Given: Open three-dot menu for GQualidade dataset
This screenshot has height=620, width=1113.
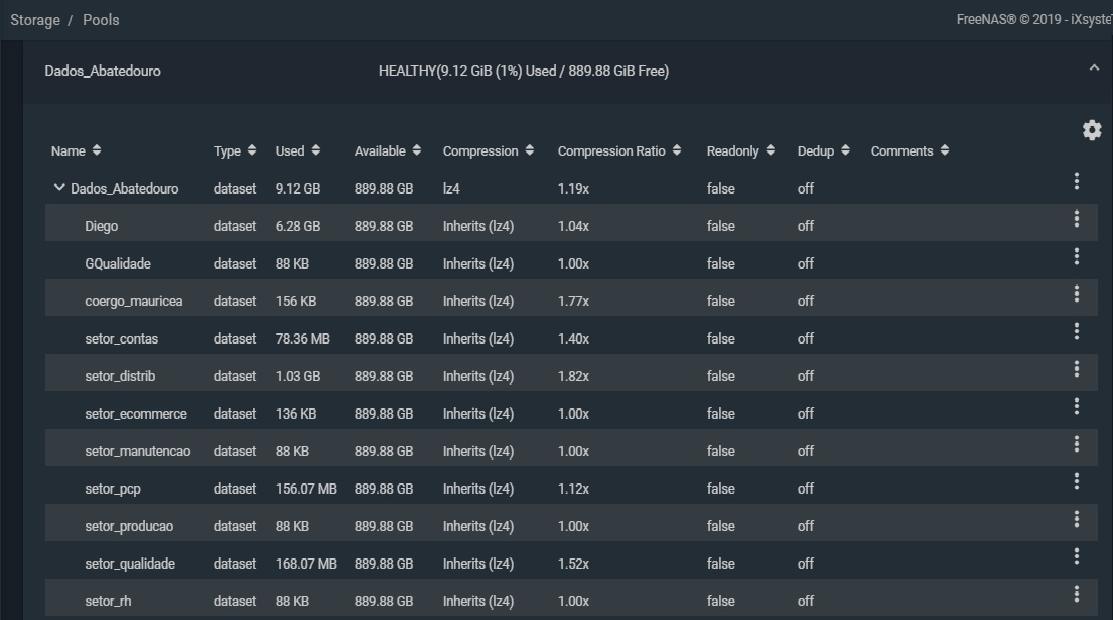Looking at the screenshot, I should 1076,256.
